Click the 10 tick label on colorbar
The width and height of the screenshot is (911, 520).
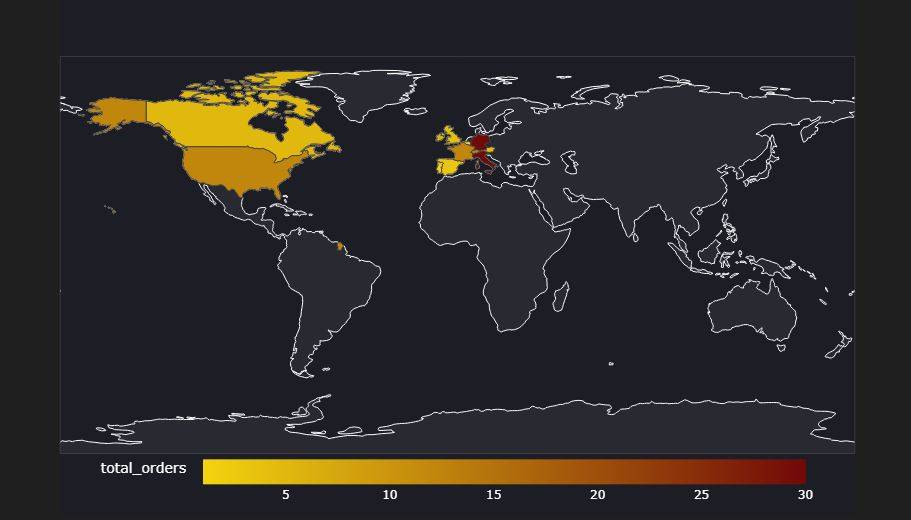390,495
